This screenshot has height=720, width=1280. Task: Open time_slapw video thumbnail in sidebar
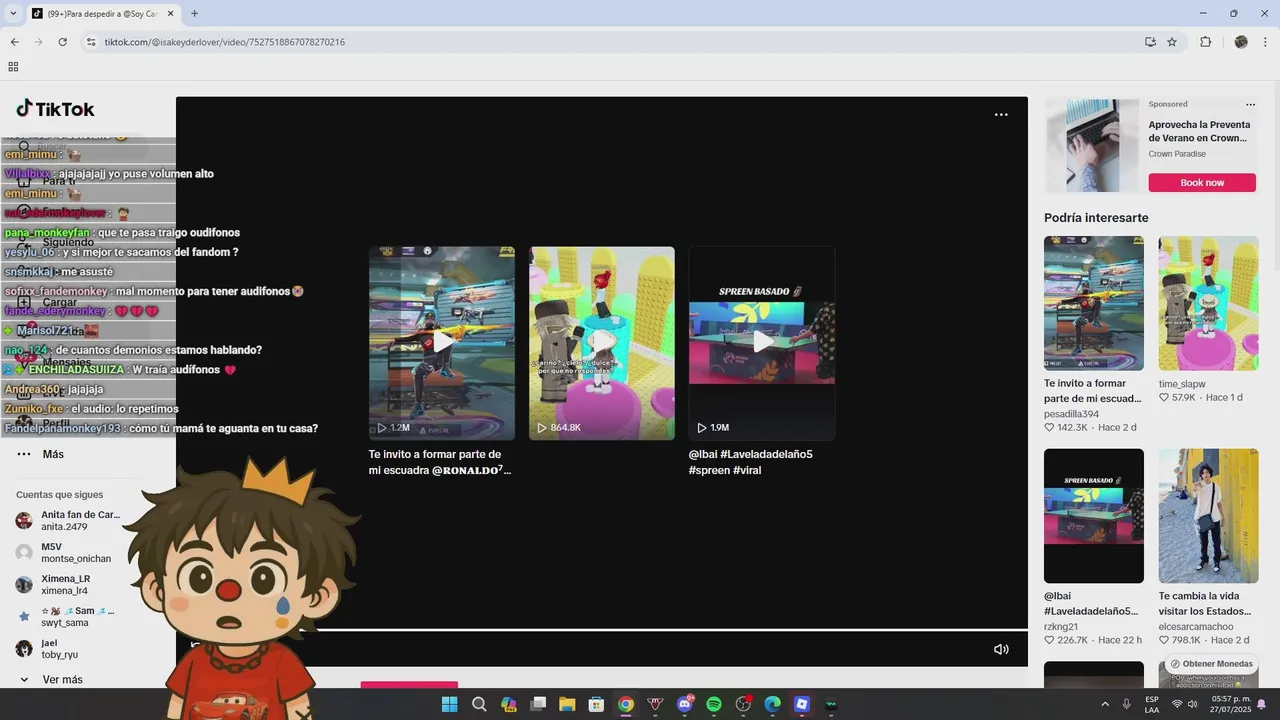click(x=1209, y=303)
